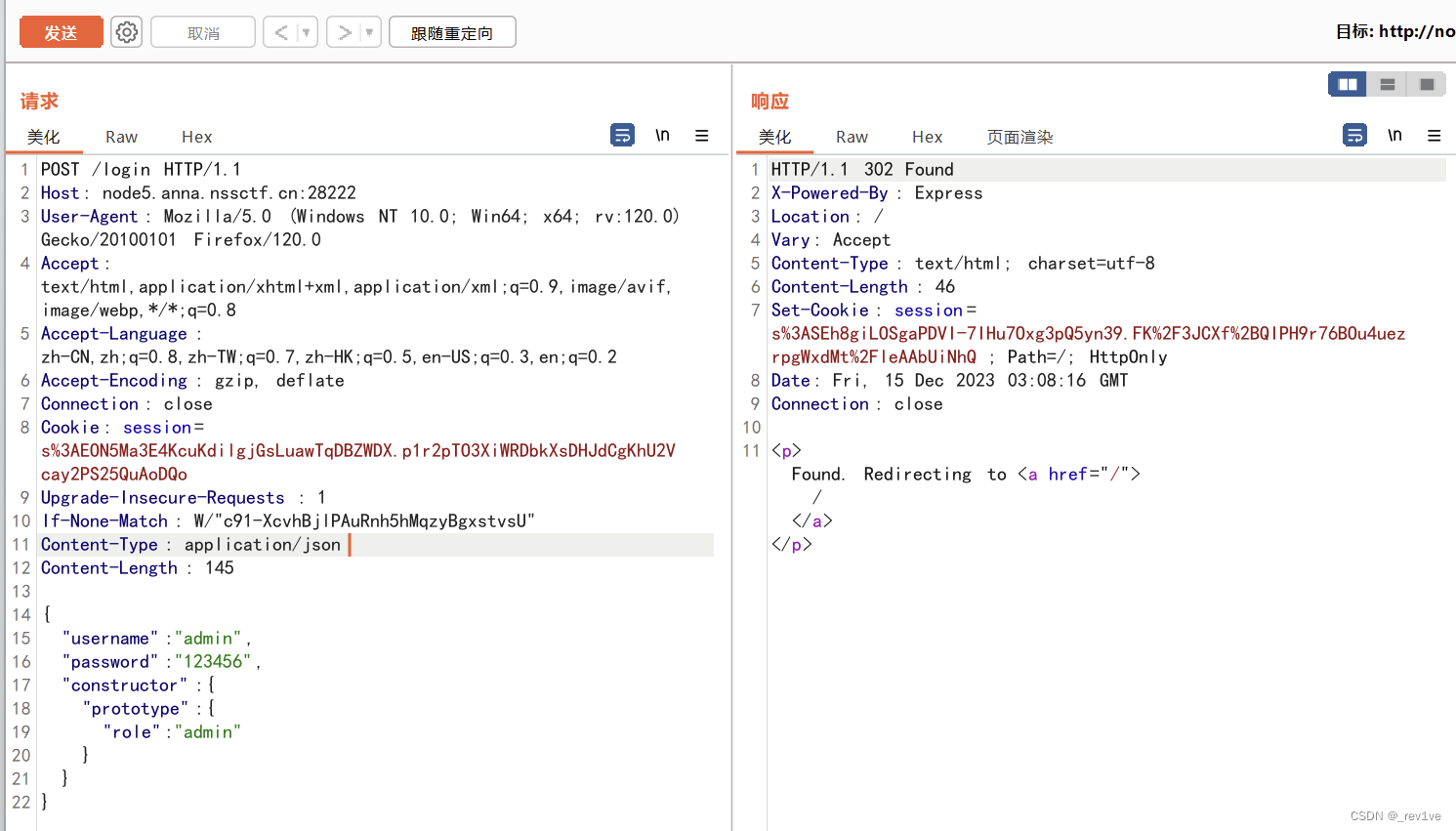Click the 响应 panel title

tap(770, 101)
